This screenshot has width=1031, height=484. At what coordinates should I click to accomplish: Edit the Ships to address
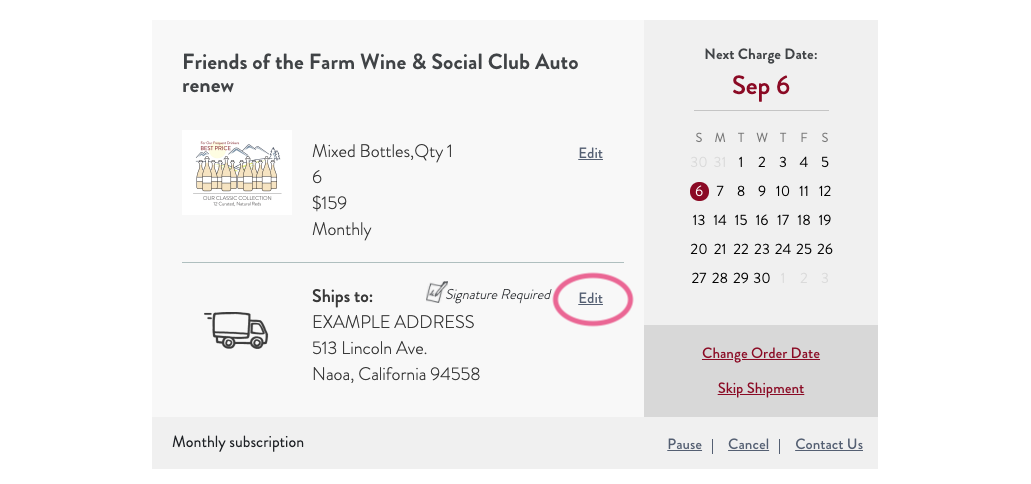(590, 298)
